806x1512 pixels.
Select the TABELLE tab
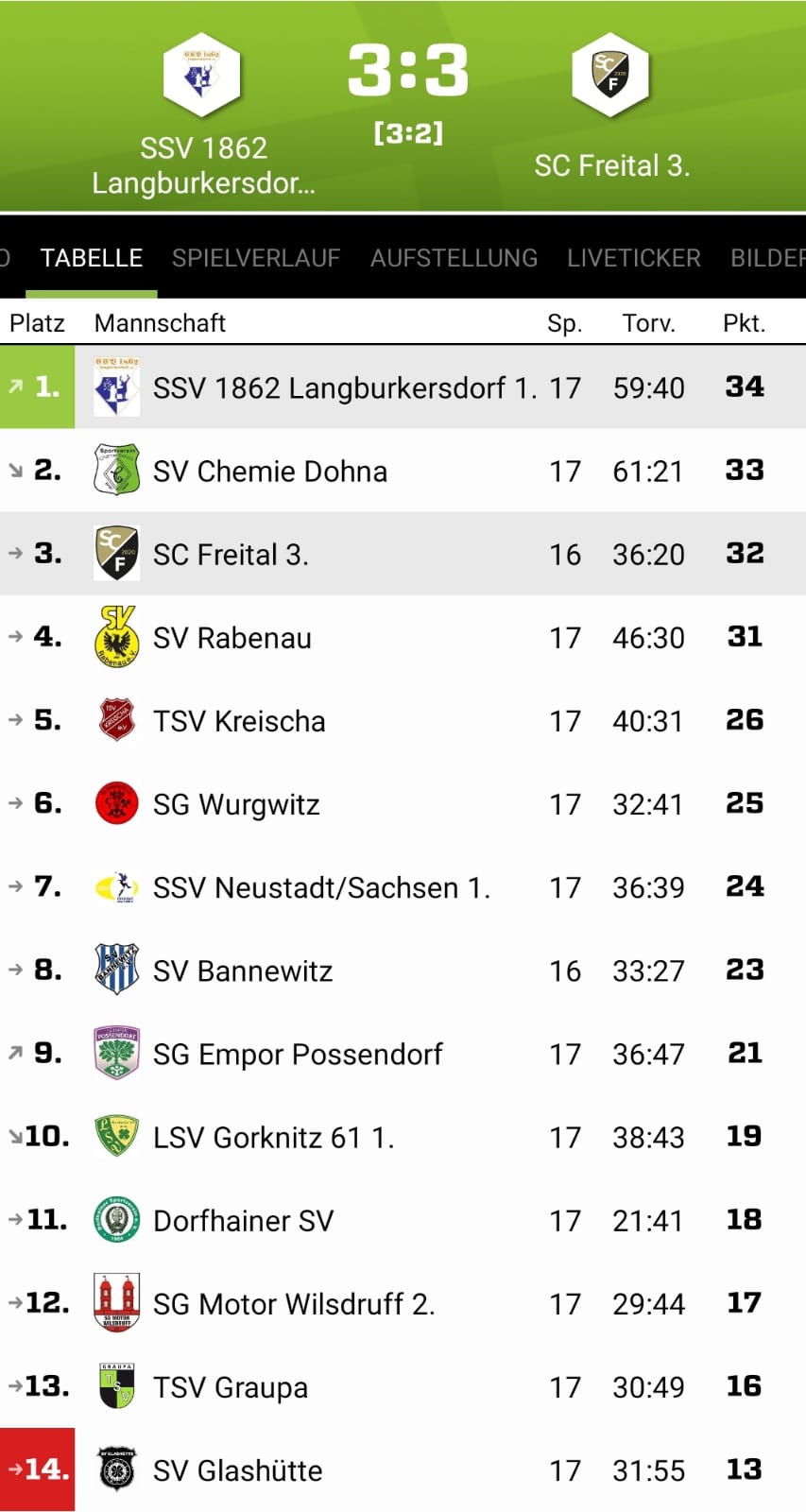point(92,258)
